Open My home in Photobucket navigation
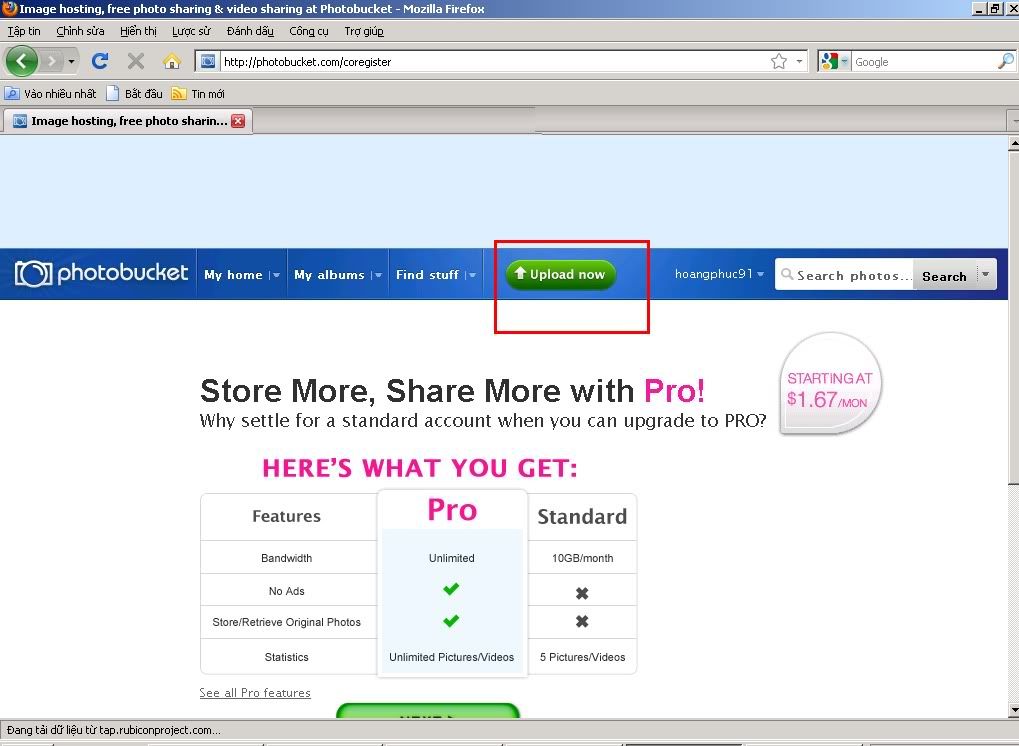1019x746 pixels. [233, 275]
